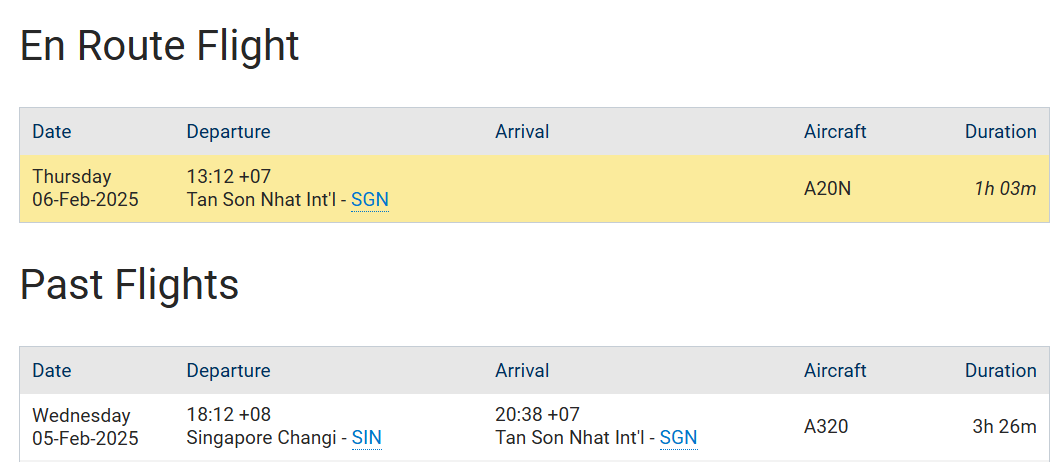Click the Aircraft header in Past Flights table

835,370
